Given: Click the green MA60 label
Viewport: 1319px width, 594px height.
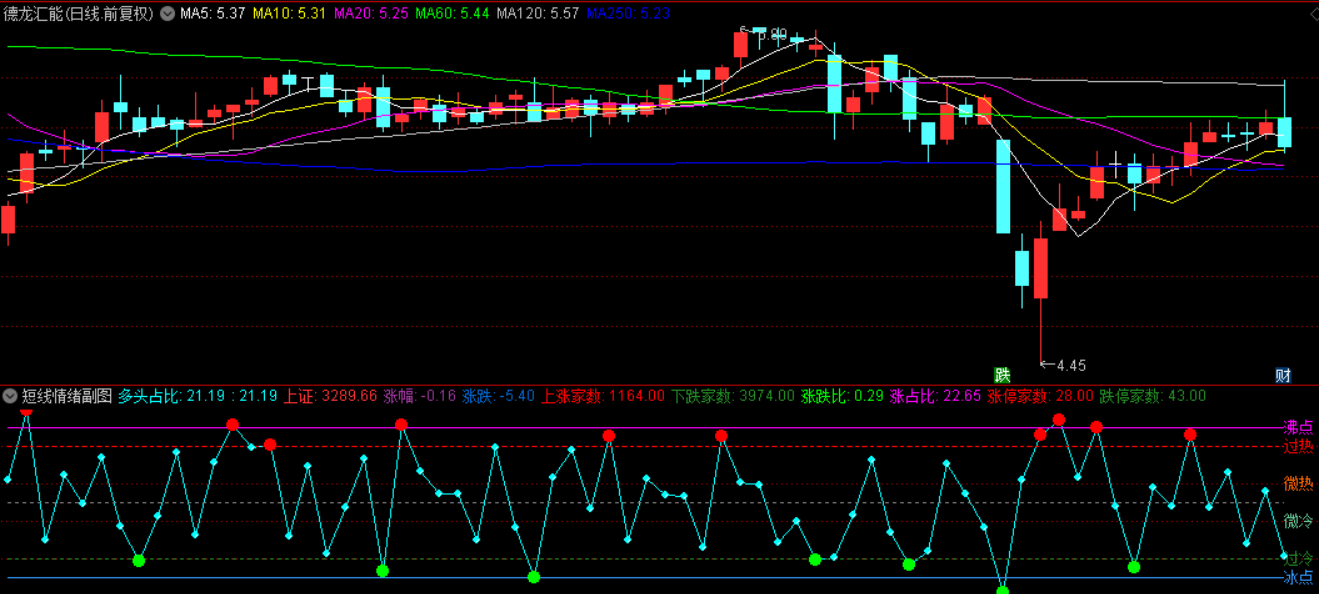Looking at the screenshot, I should point(452,14).
